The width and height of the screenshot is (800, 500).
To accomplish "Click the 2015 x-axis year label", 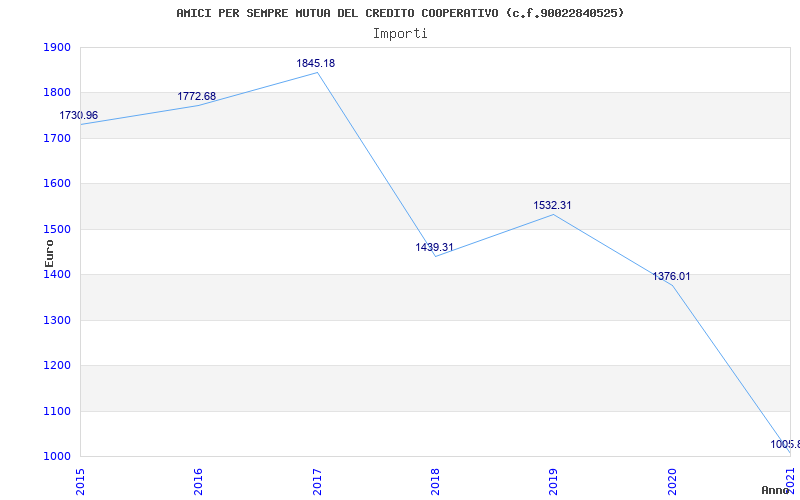I will click(x=80, y=482).
